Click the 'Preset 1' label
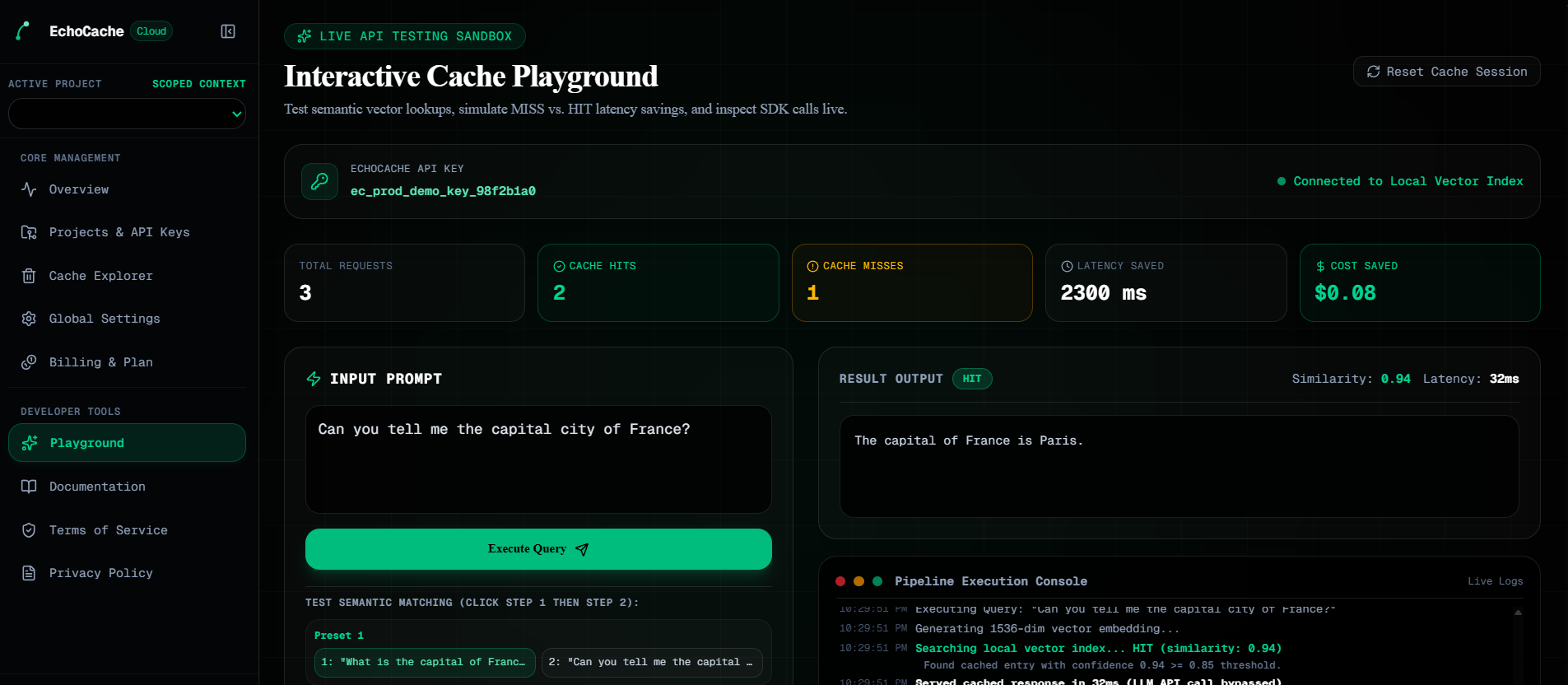1568x685 pixels. pyautogui.click(x=338, y=636)
